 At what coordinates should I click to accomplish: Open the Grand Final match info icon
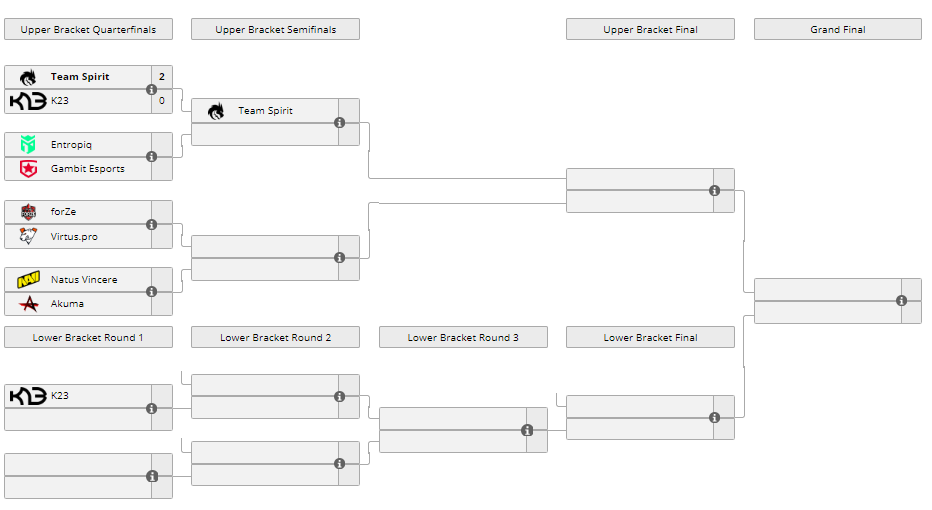(x=901, y=300)
